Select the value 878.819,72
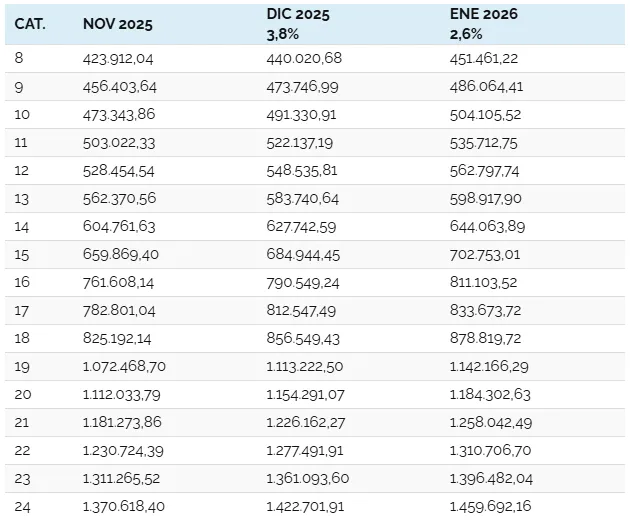630x526 pixels. click(x=486, y=338)
